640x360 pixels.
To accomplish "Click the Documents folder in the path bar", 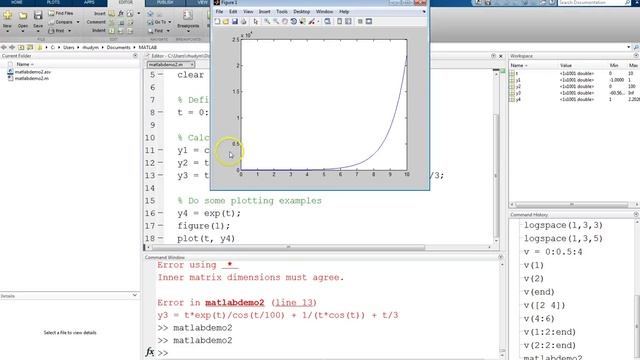I will click(118, 48).
